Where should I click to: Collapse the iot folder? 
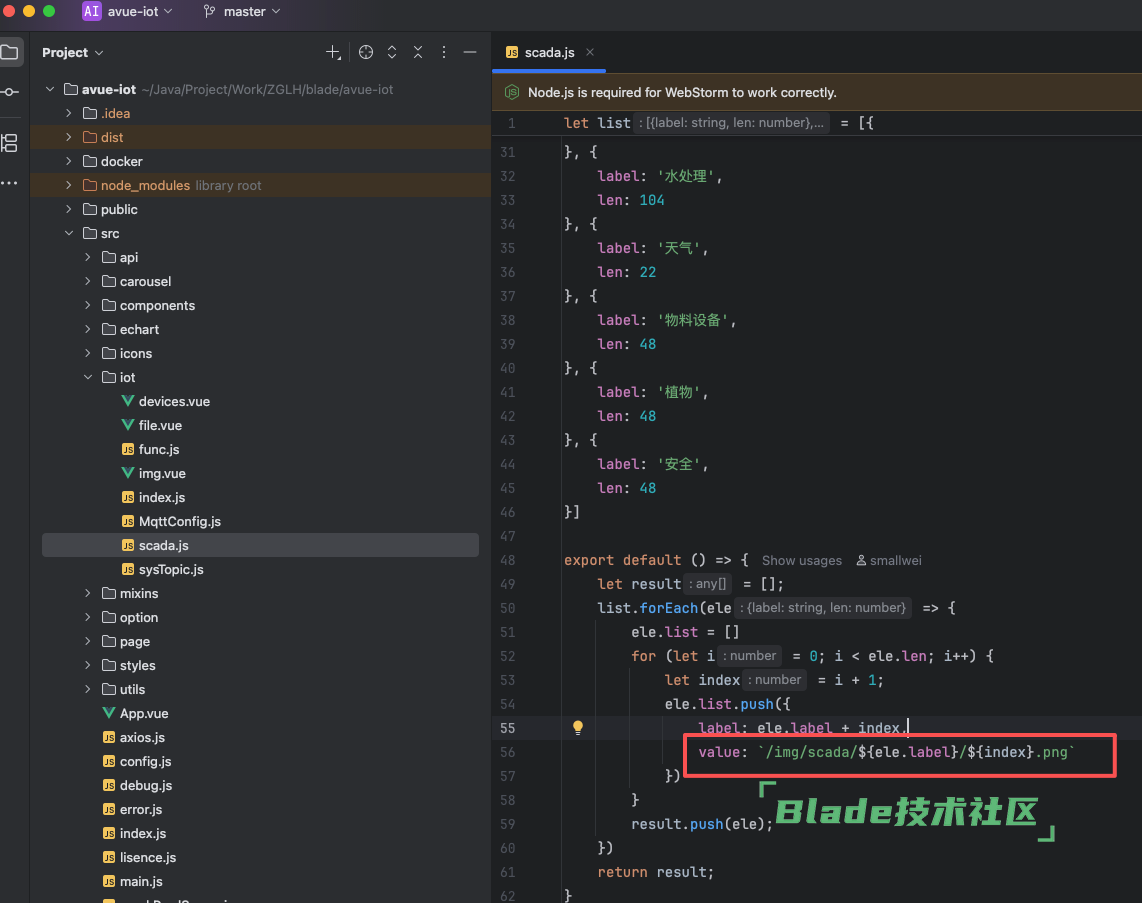(x=88, y=377)
